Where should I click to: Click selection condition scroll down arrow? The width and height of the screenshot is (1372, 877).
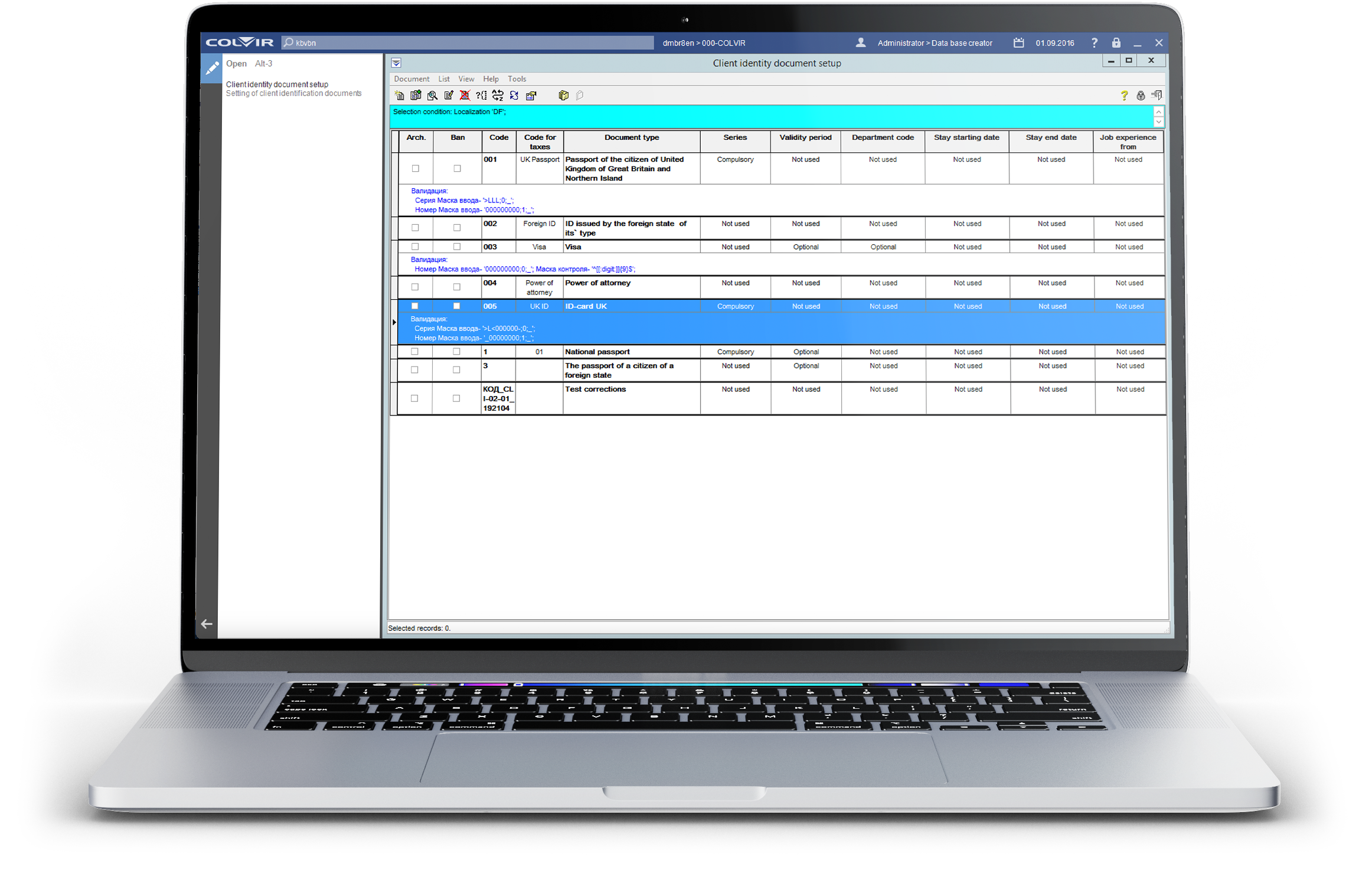tap(1158, 122)
